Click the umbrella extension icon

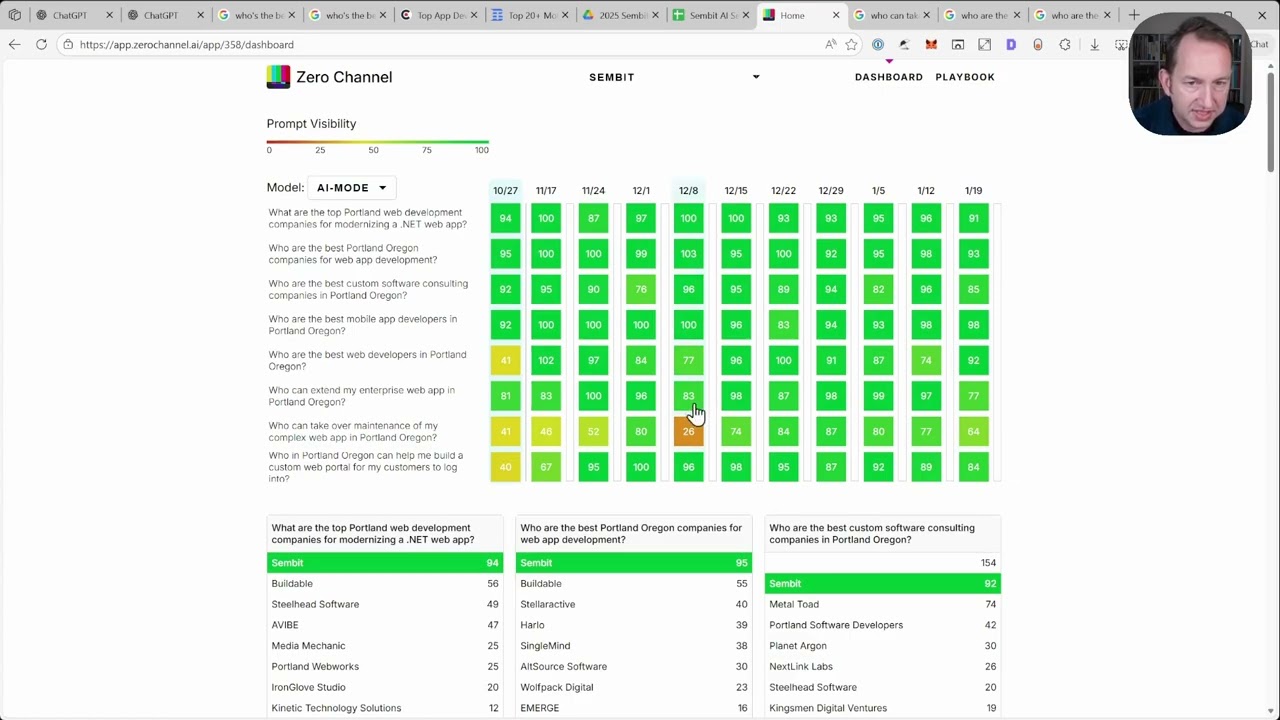904,44
